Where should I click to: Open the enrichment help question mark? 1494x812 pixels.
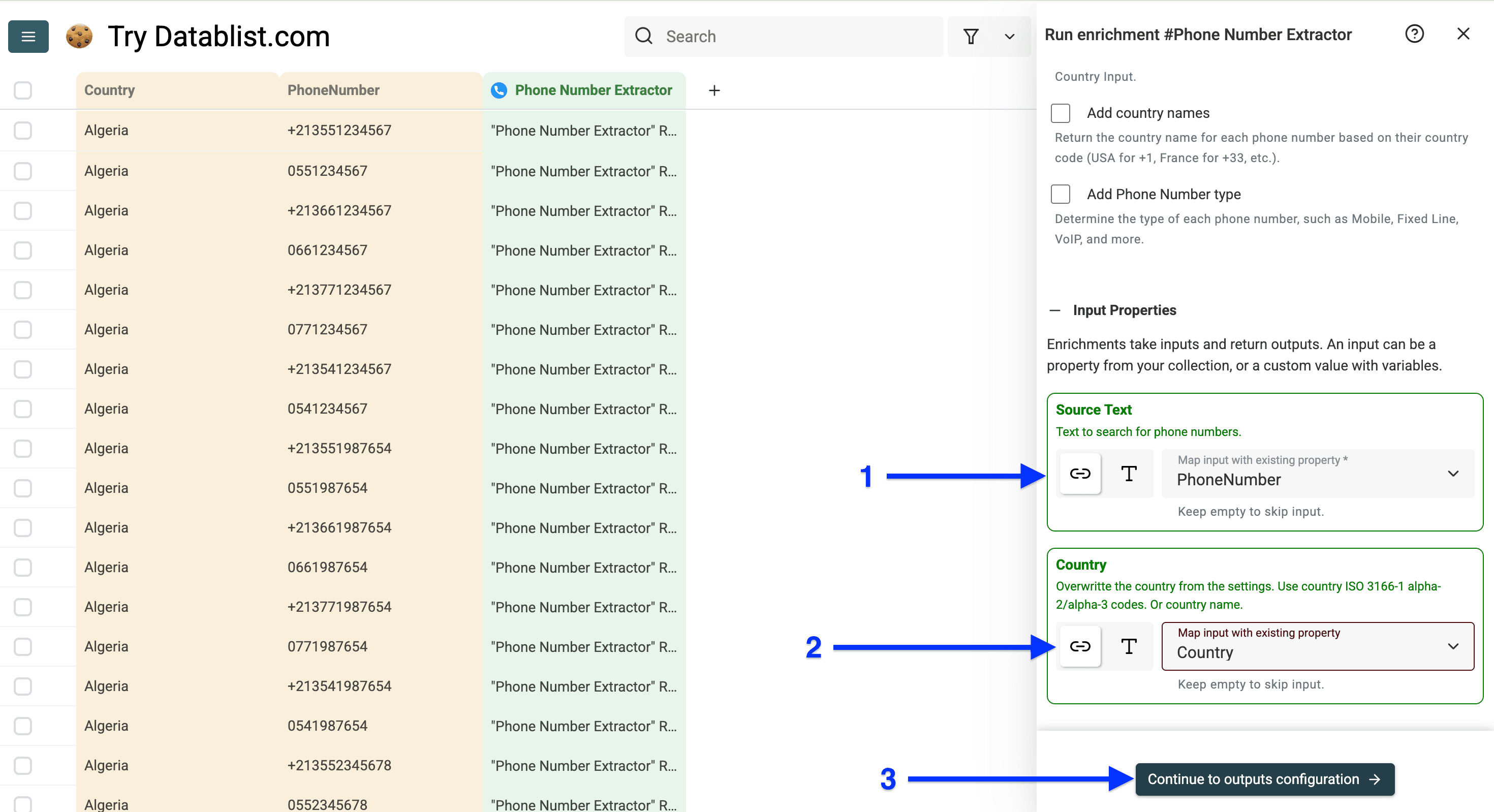(x=1415, y=34)
